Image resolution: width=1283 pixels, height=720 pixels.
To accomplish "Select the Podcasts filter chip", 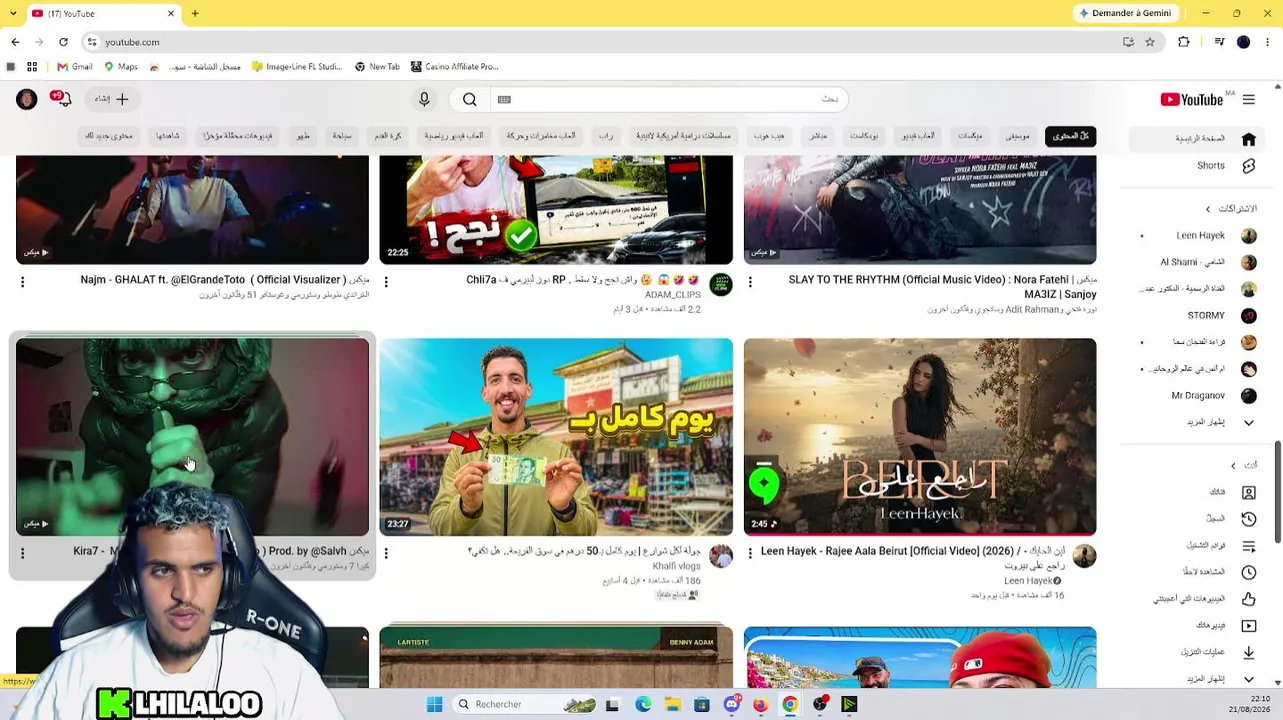I will click(x=864, y=136).
